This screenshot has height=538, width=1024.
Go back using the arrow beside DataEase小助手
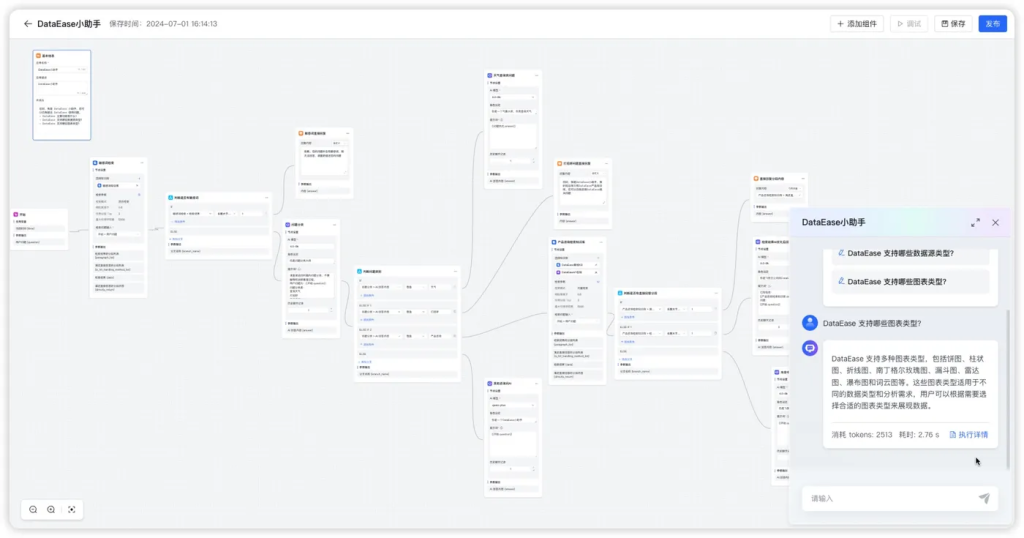(27, 24)
